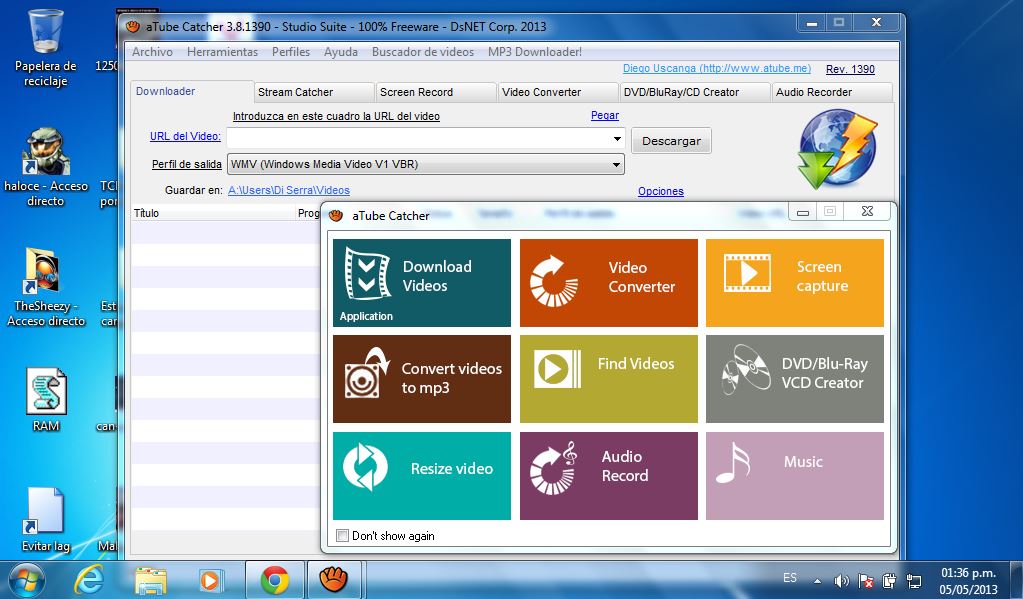The image size is (1023, 599).
Task: Open the Archivo menu
Action: [152, 52]
